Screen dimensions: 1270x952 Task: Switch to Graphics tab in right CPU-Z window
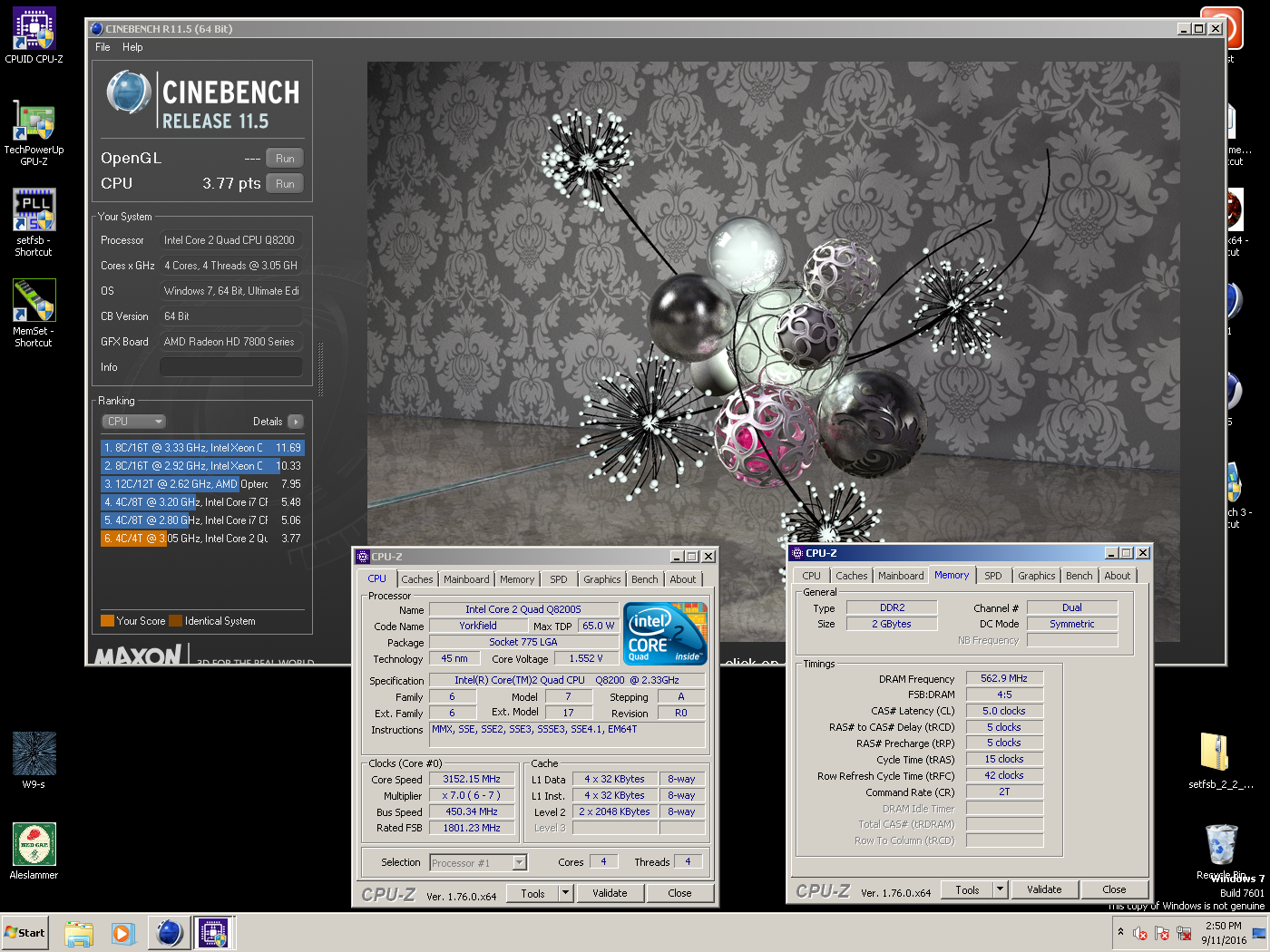(x=1037, y=576)
